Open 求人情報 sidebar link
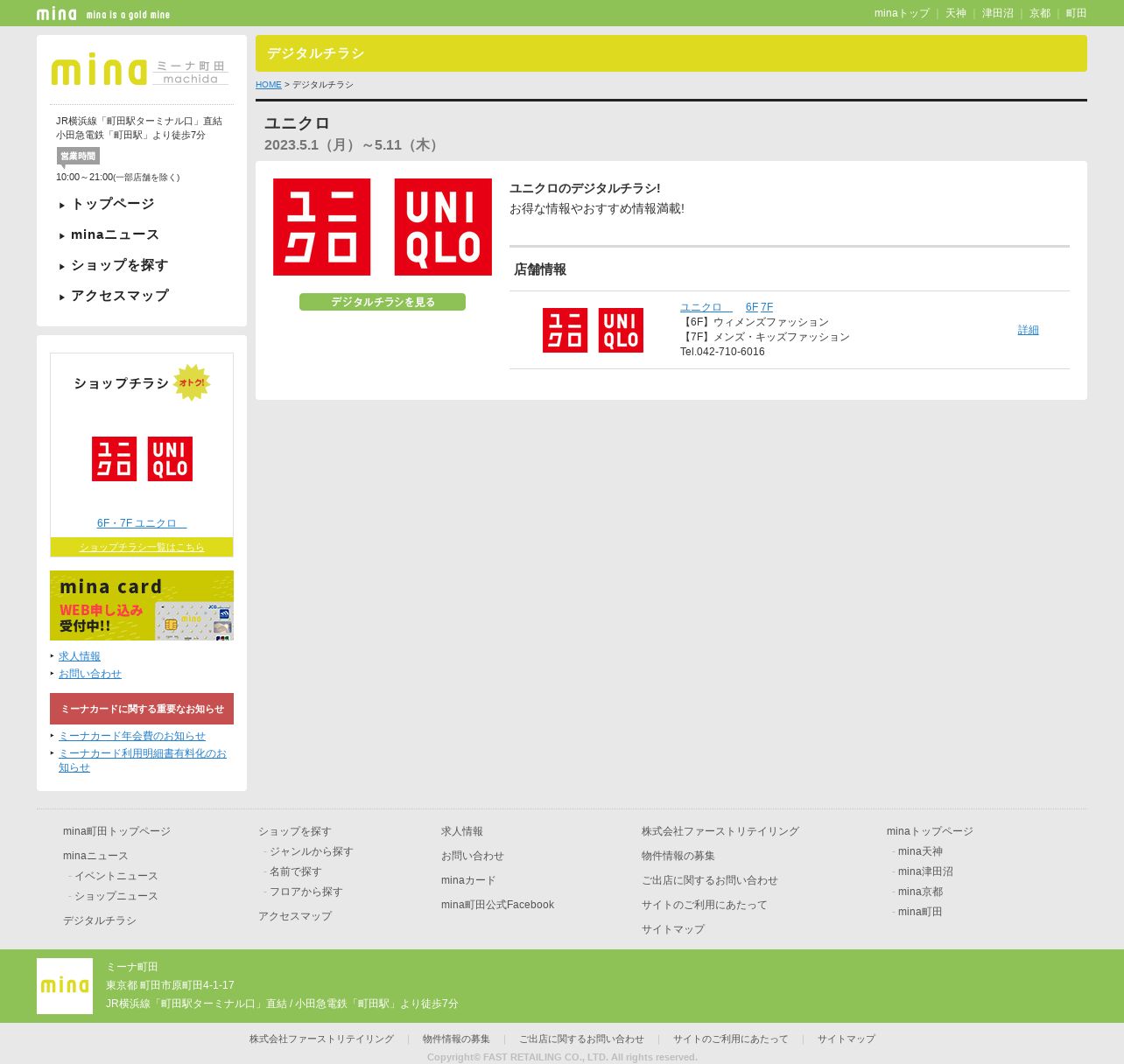This screenshot has height=1064, width=1124. [x=80, y=656]
